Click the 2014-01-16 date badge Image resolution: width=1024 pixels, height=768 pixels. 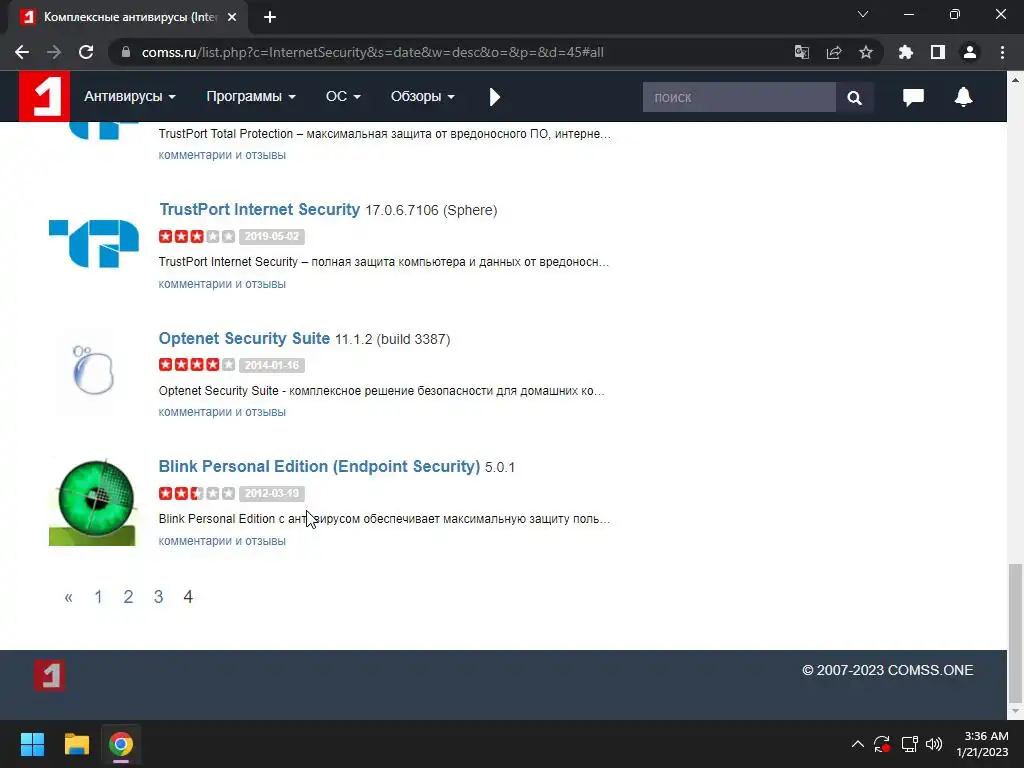(272, 365)
